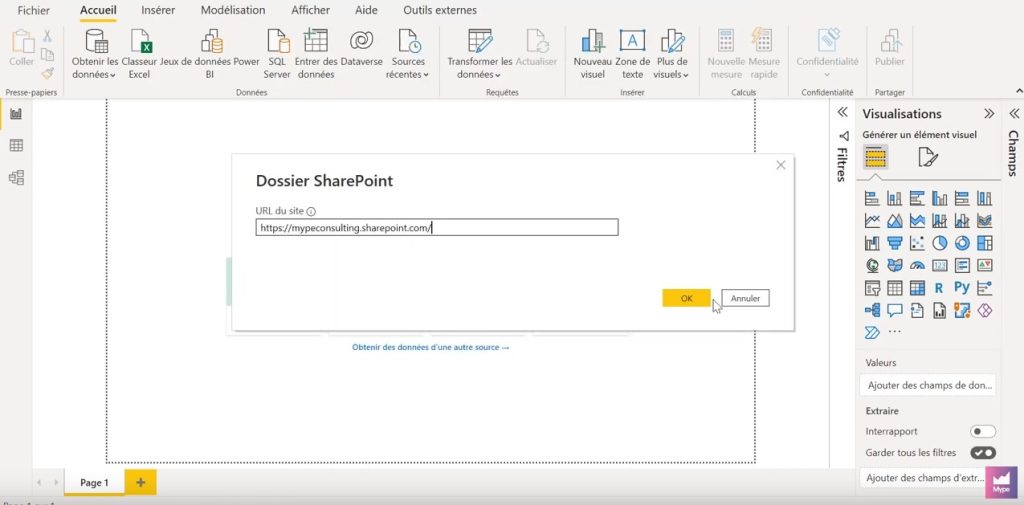Expand the Filtres pane chevrons
The width and height of the screenshot is (1024, 505).
pyautogui.click(x=842, y=112)
